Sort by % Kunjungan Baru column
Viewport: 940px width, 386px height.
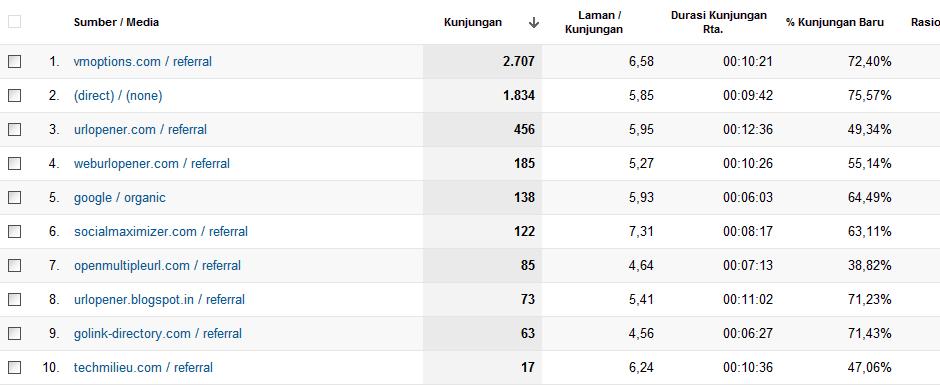[834, 22]
